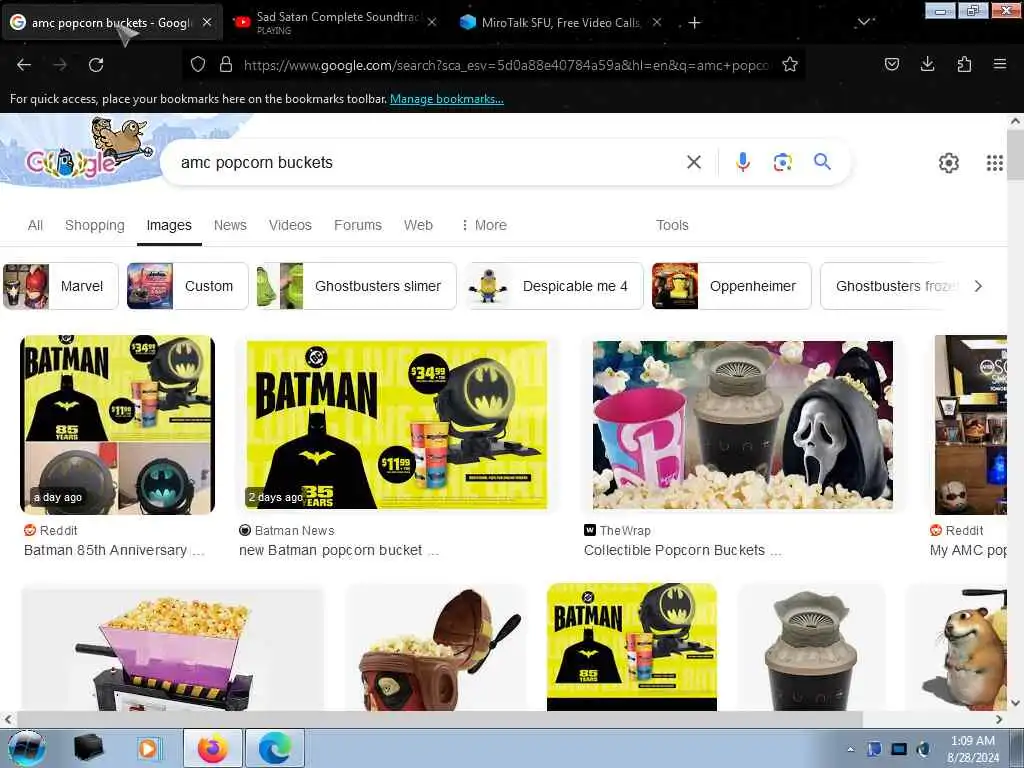Open the image search Tools
1024x768 pixels.
(x=672, y=225)
